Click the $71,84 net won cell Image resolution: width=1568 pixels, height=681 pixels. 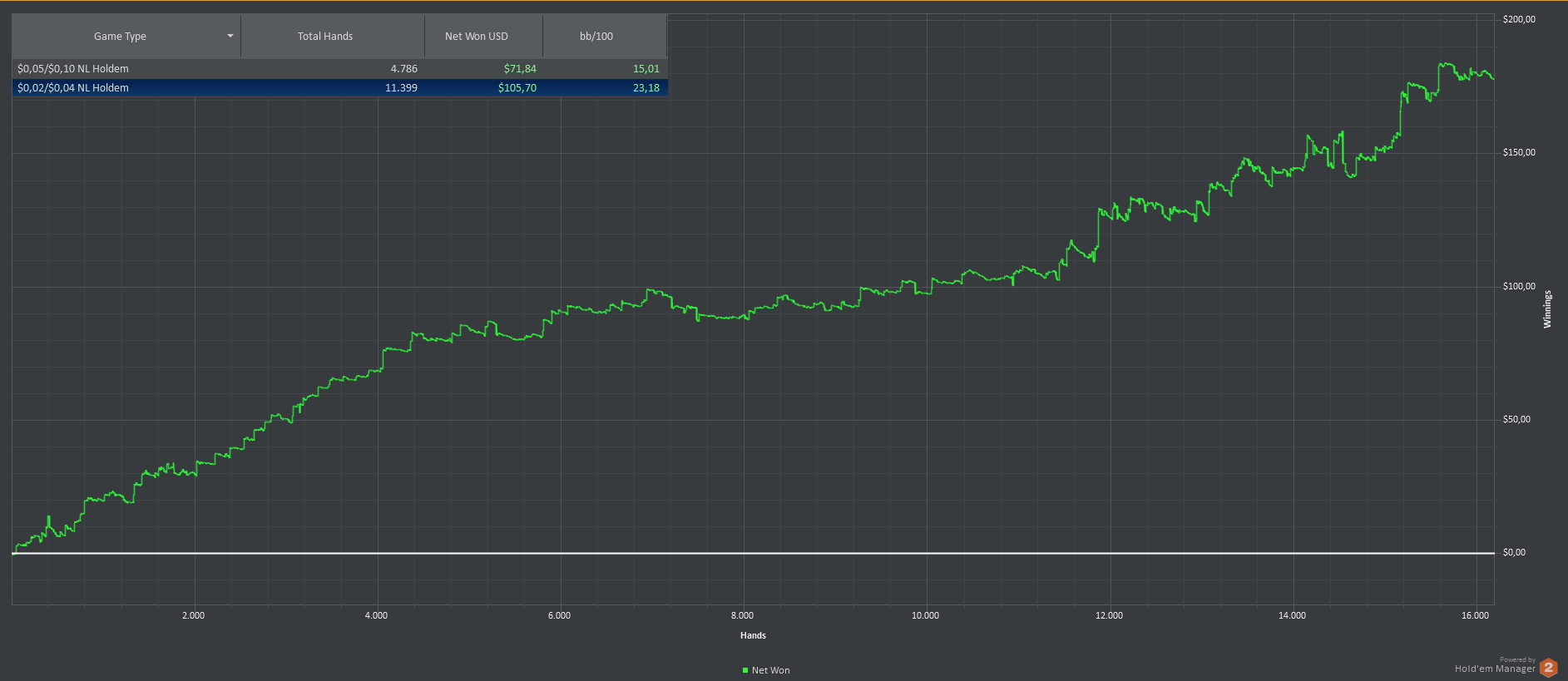(x=520, y=69)
